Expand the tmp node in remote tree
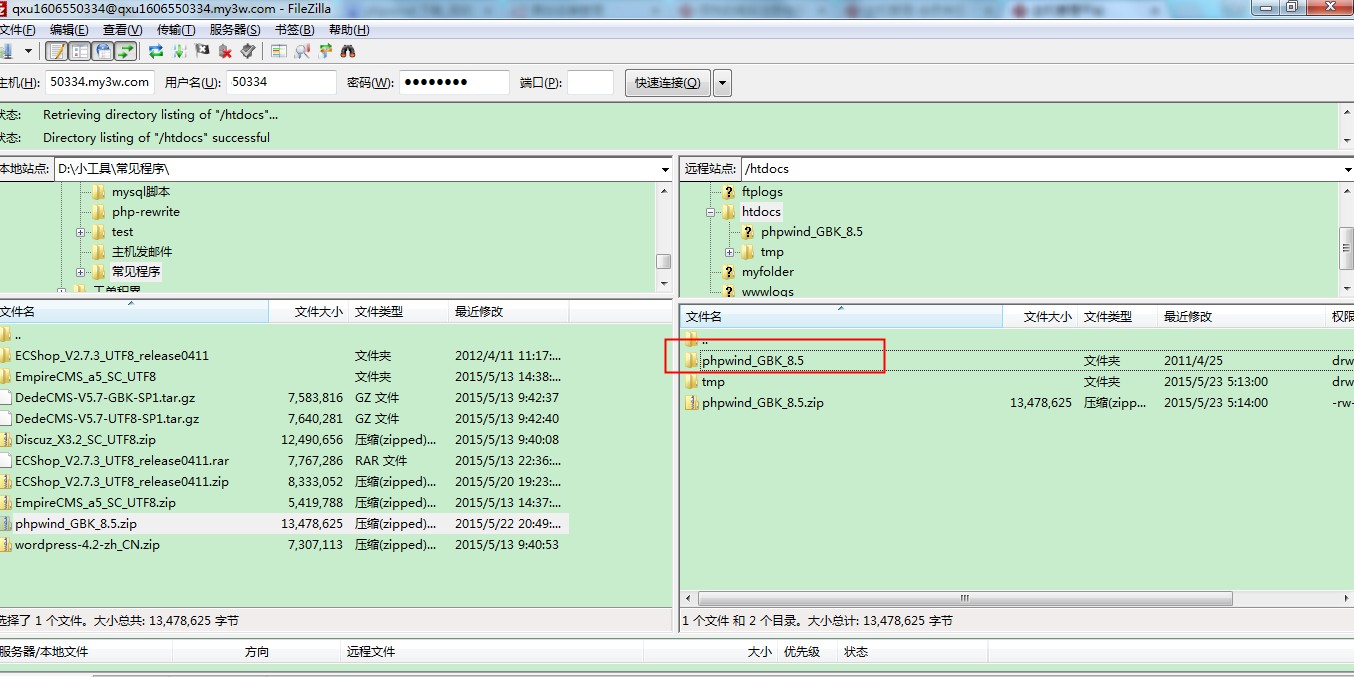The width and height of the screenshot is (1354, 677). [730, 252]
